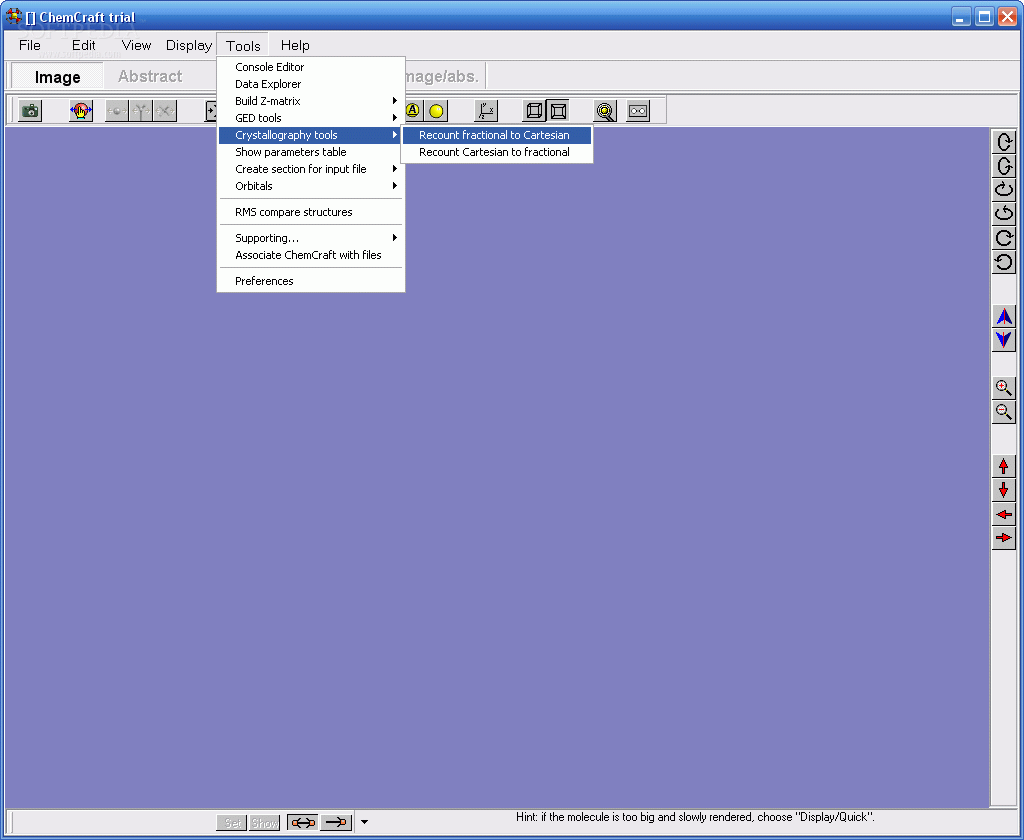The image size is (1024, 840).
Task: Open the Display menu
Action: [x=189, y=45]
